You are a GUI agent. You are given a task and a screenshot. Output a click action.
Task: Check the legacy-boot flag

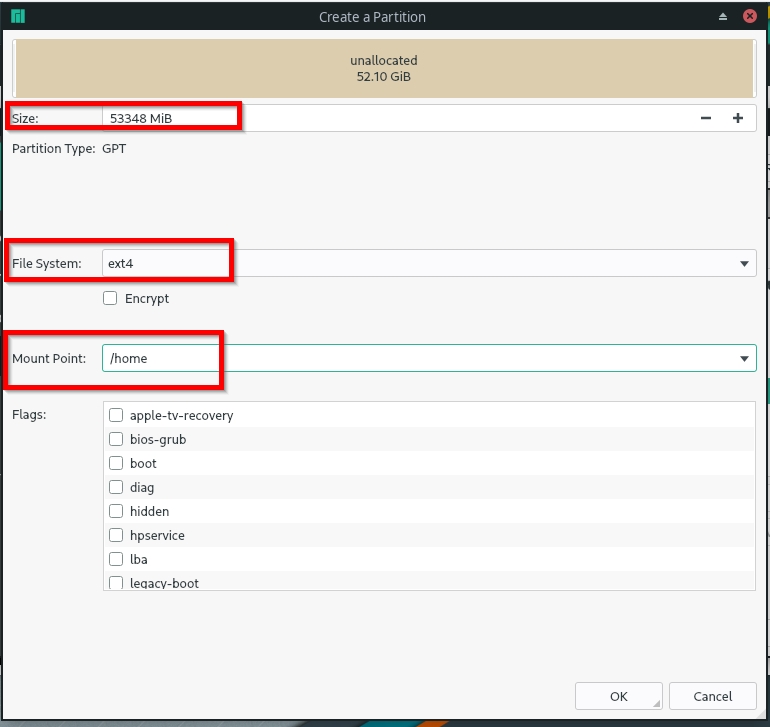click(116, 583)
